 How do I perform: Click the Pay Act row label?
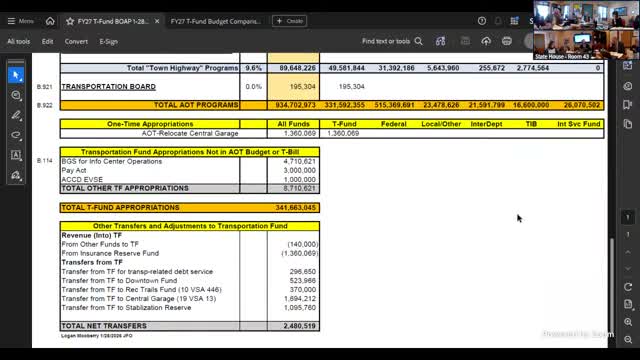click(74, 171)
